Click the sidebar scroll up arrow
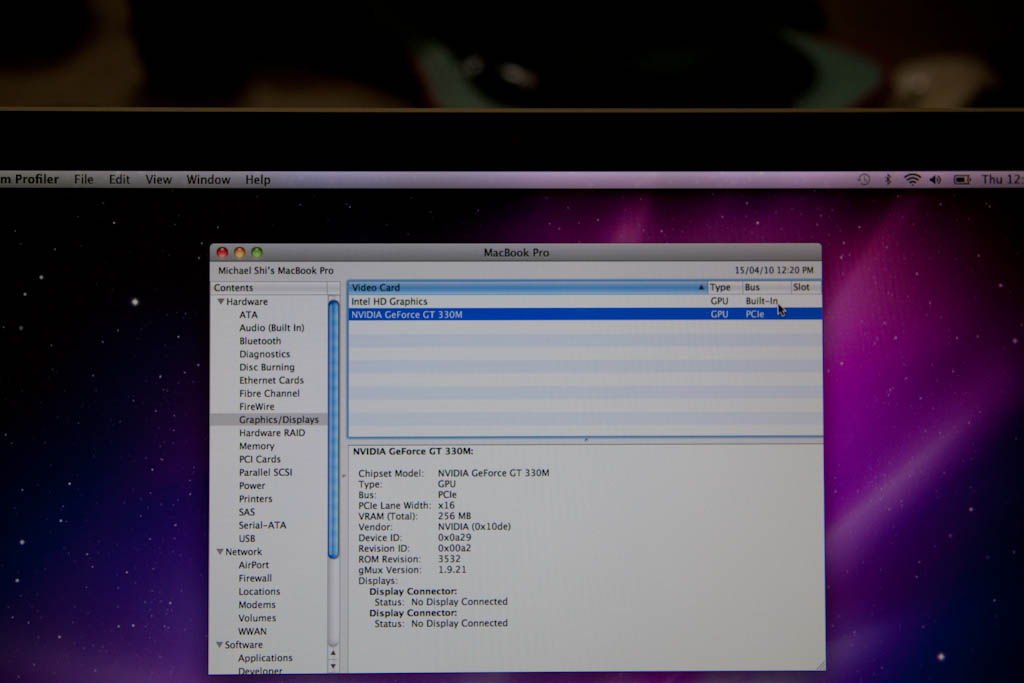The width and height of the screenshot is (1024, 683). tap(333, 652)
